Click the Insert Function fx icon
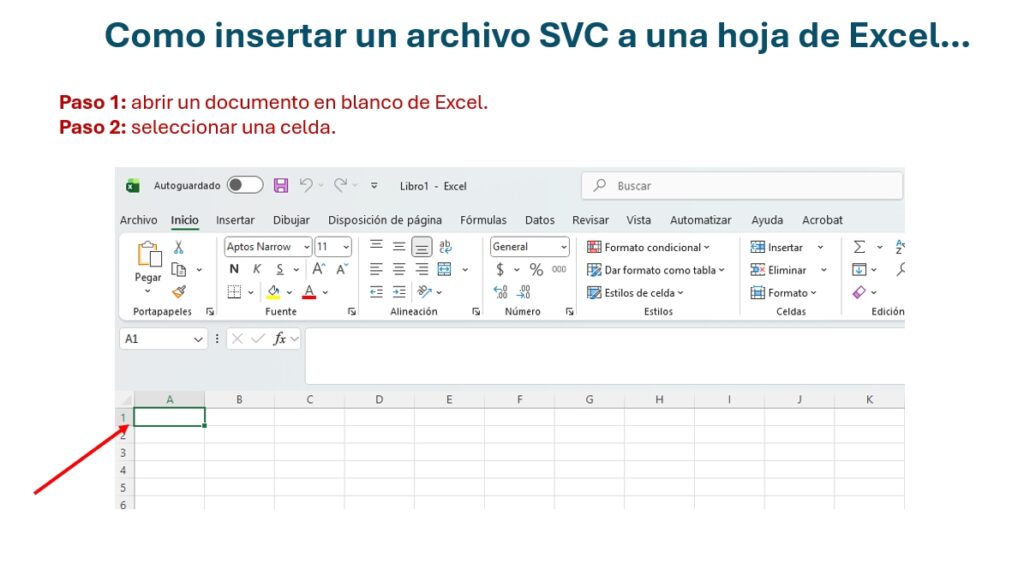 [x=280, y=339]
